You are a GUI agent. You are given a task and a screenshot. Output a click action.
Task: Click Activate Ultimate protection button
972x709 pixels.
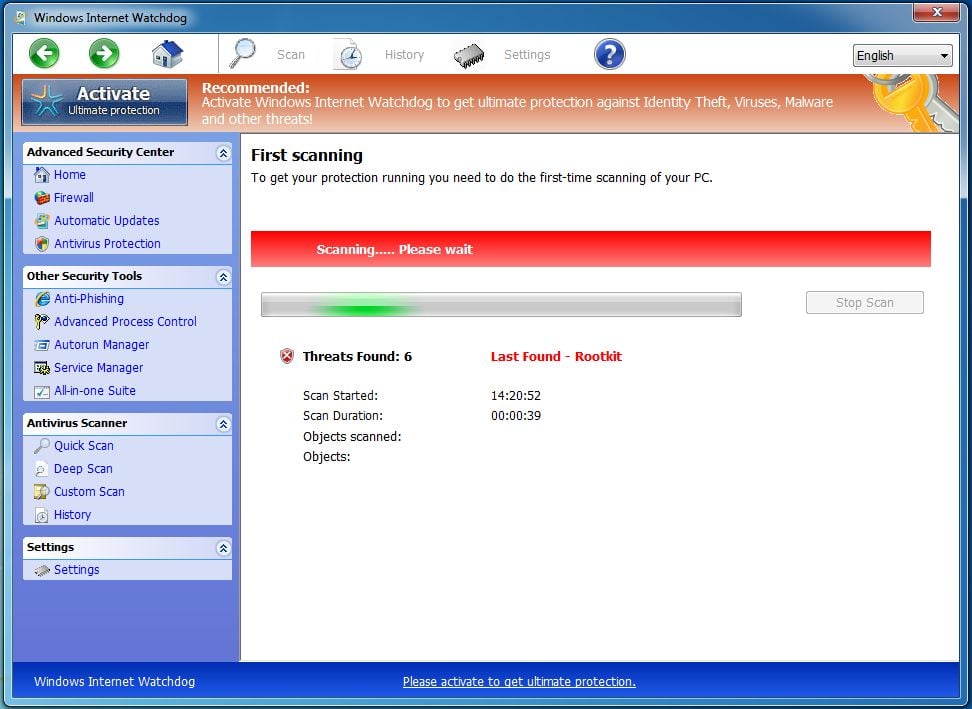point(104,102)
